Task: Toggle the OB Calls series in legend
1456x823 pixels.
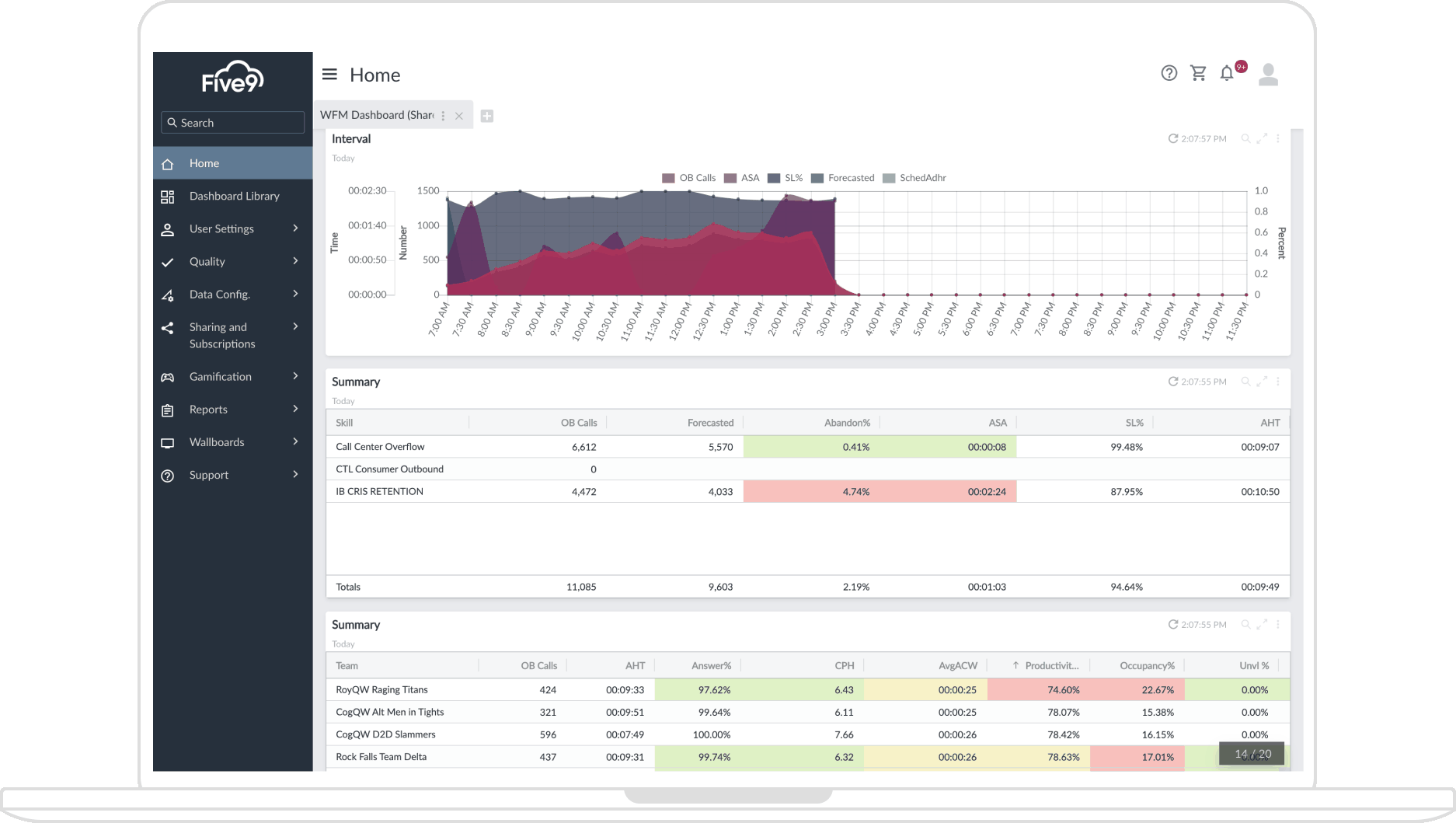Action: 688,178
